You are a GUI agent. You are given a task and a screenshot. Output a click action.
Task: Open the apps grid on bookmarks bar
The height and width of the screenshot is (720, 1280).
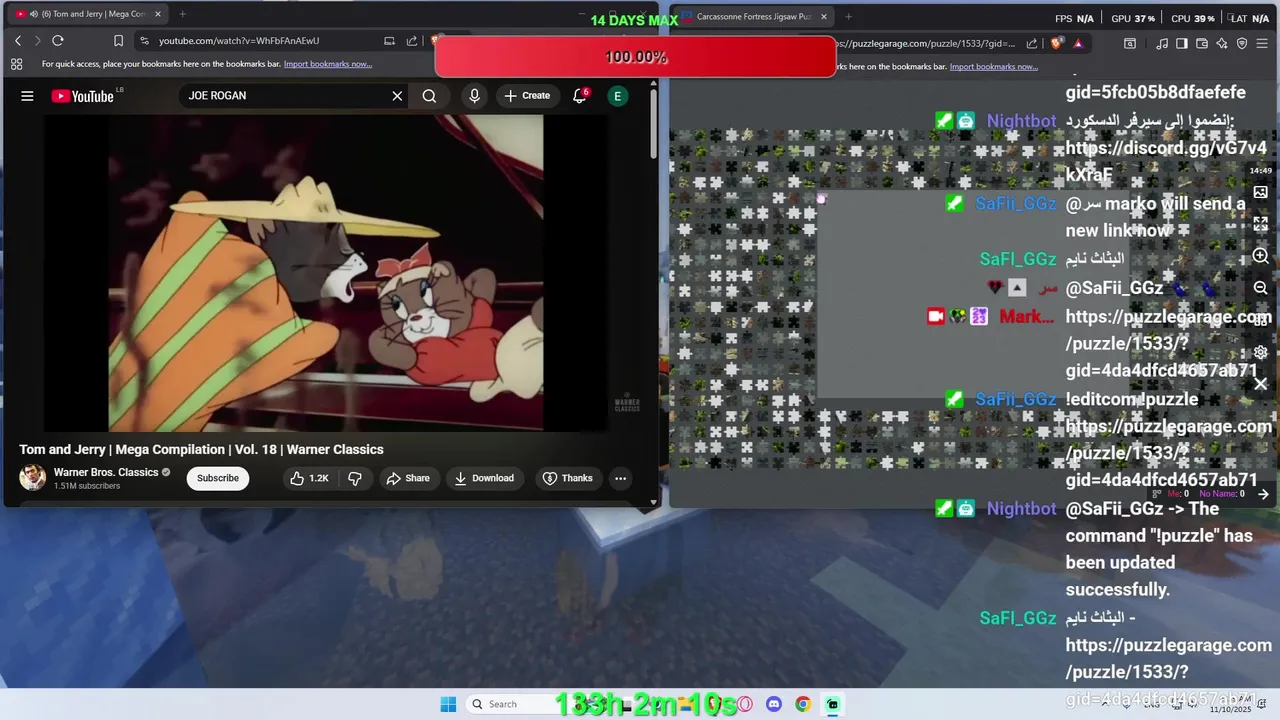tap(17, 64)
